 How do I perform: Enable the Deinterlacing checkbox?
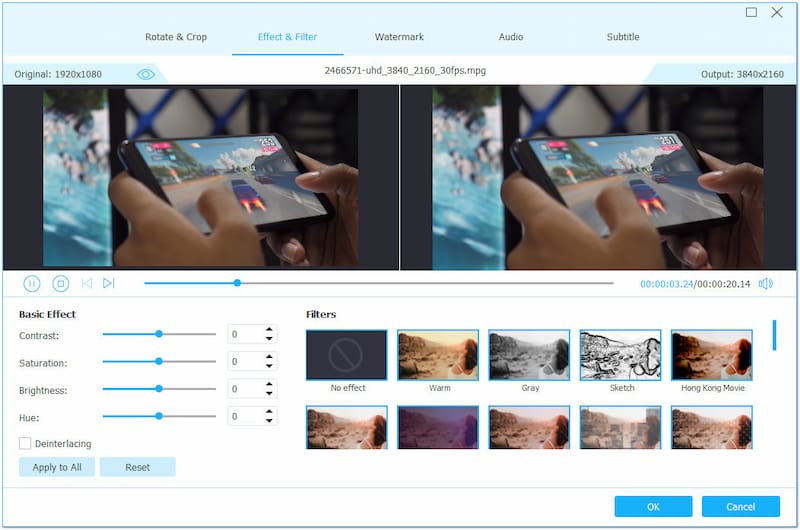pos(25,443)
